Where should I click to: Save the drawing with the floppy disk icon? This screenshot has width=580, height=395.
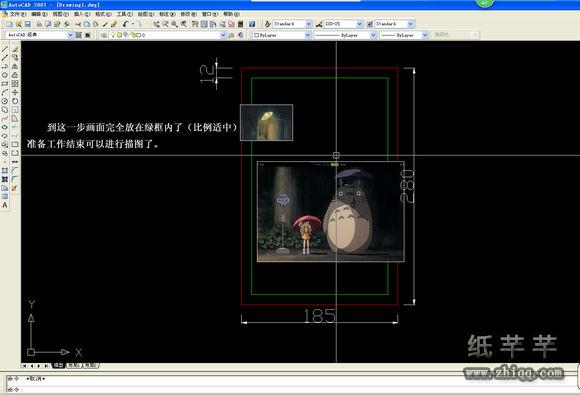(x=27, y=24)
